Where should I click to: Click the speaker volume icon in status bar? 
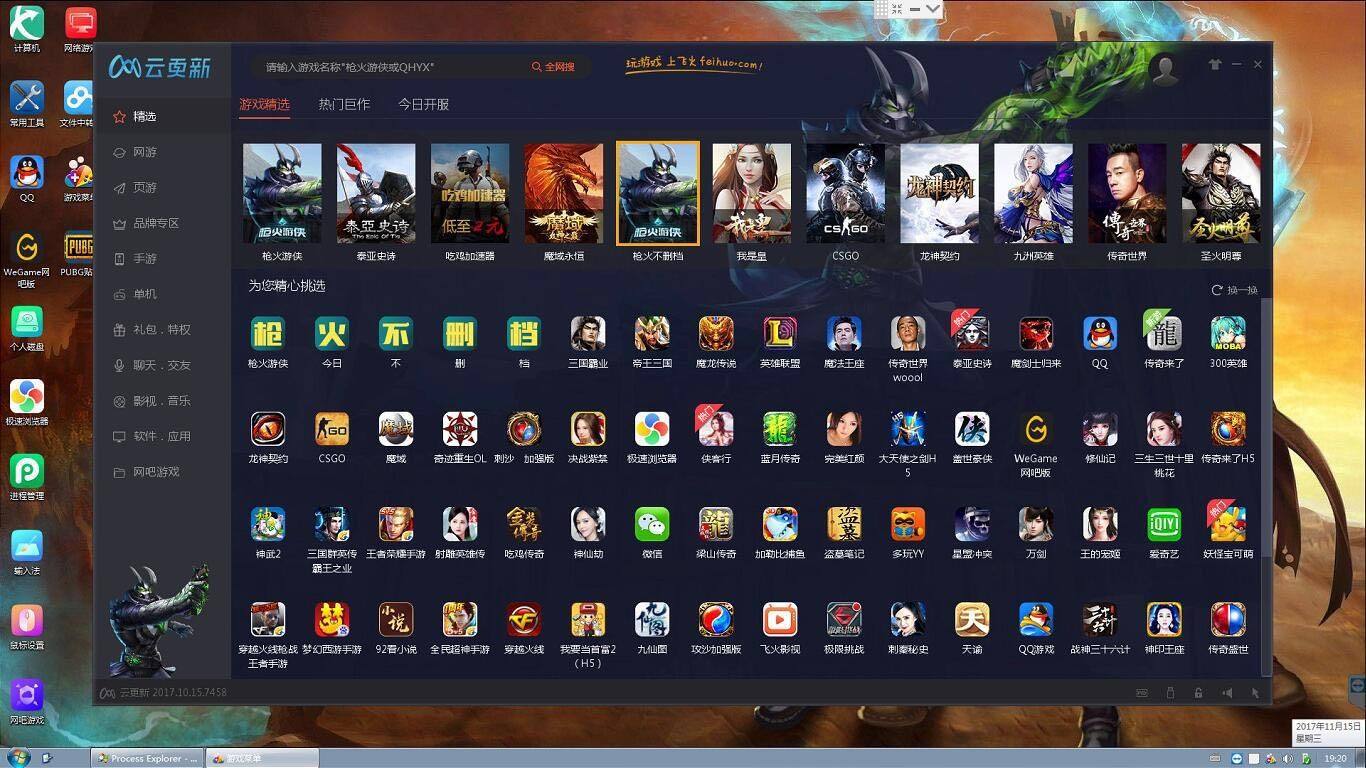[x=1227, y=692]
